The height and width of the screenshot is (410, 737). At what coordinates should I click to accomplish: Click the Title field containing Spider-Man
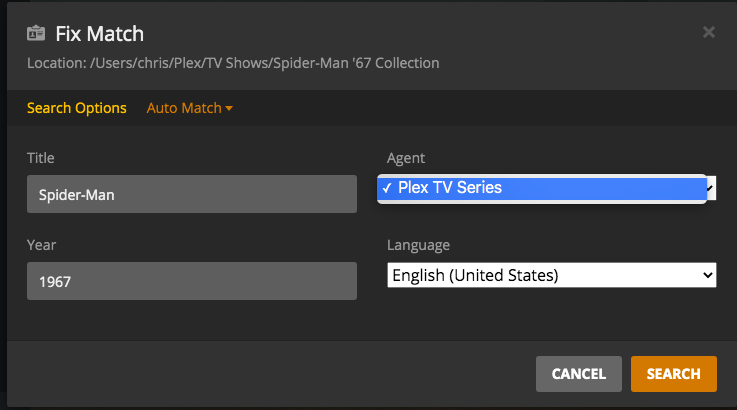click(x=192, y=194)
